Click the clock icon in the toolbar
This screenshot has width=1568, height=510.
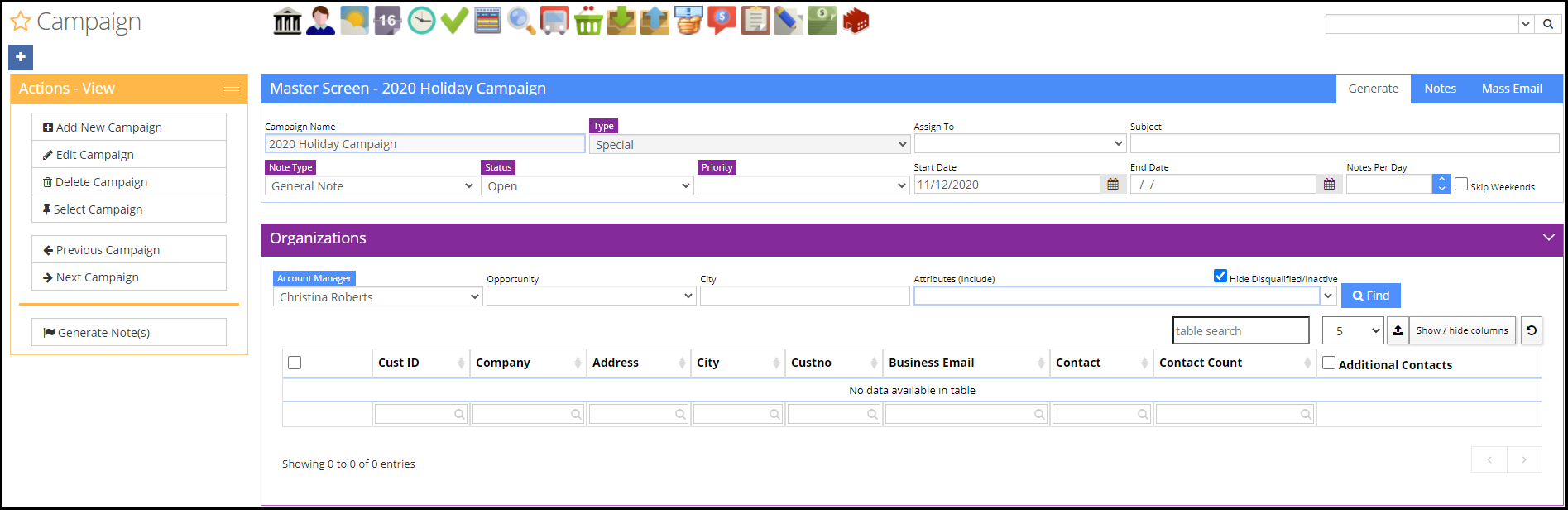(x=421, y=21)
